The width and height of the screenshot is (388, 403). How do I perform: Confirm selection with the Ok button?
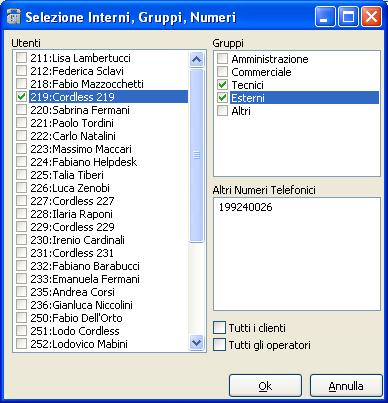(265, 386)
